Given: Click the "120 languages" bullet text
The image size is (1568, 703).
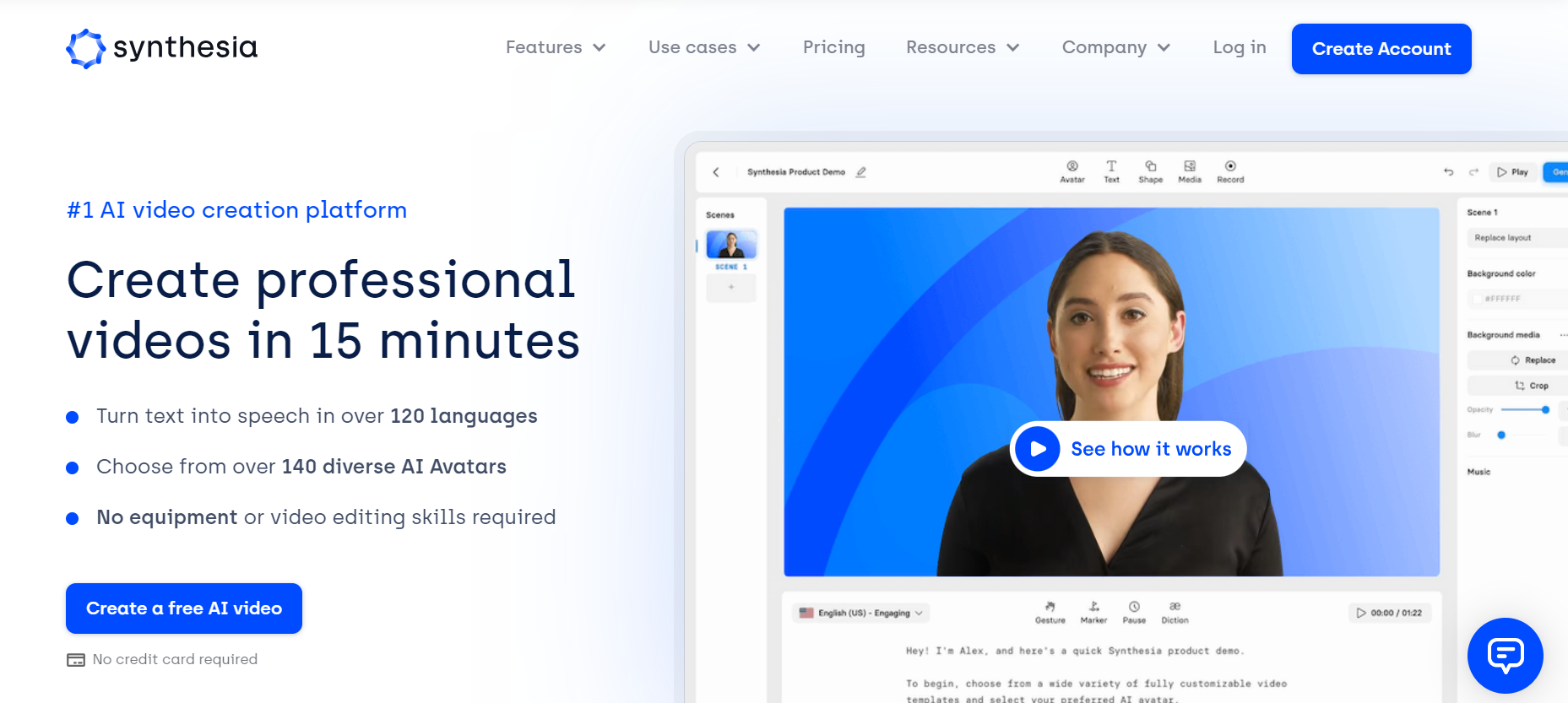Looking at the screenshot, I should point(464,416).
